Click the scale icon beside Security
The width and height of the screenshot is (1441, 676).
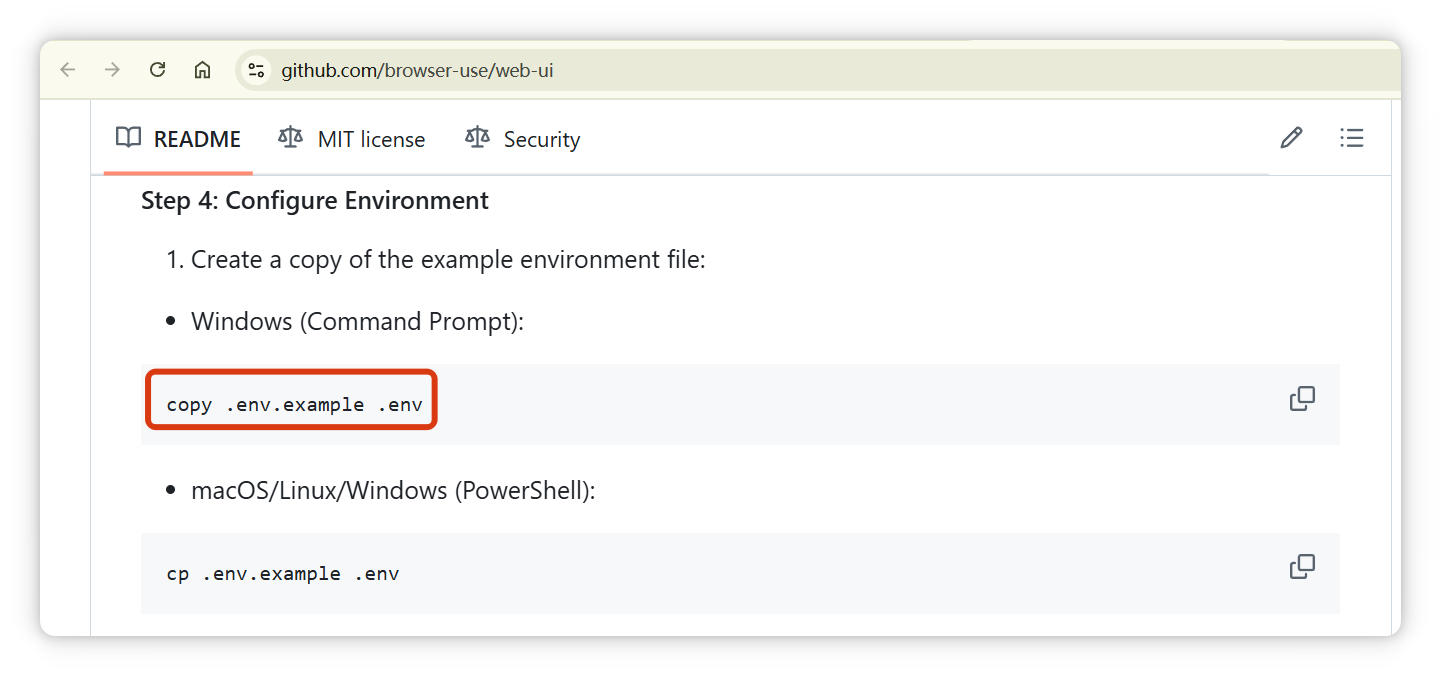(x=477, y=138)
